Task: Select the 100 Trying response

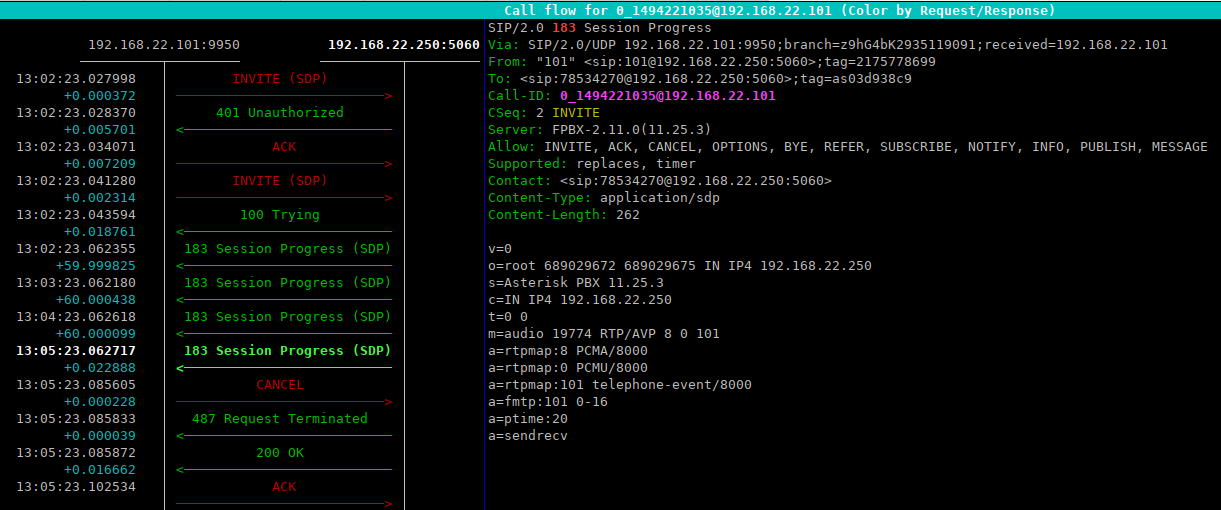Action: click(x=279, y=215)
